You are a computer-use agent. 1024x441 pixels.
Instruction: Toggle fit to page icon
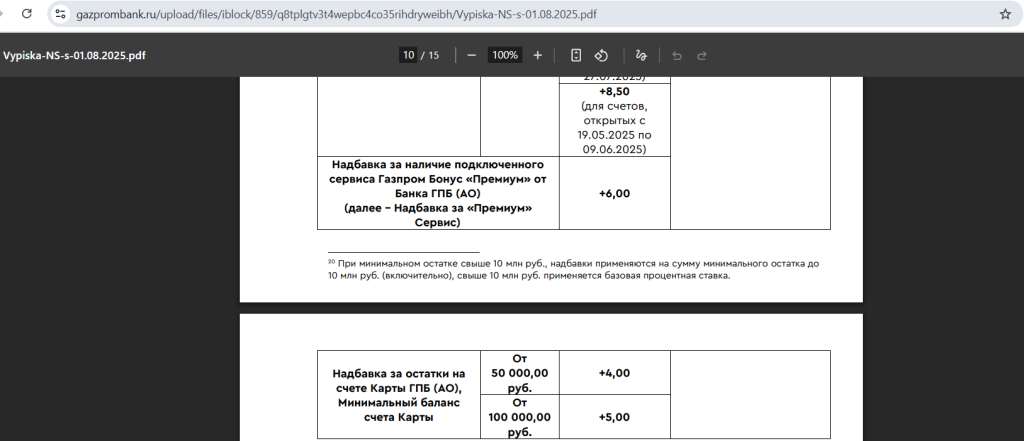(575, 56)
